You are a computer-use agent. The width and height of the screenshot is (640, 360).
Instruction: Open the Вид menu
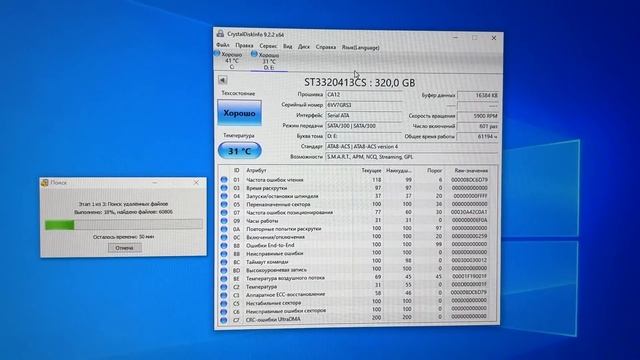[x=287, y=47]
